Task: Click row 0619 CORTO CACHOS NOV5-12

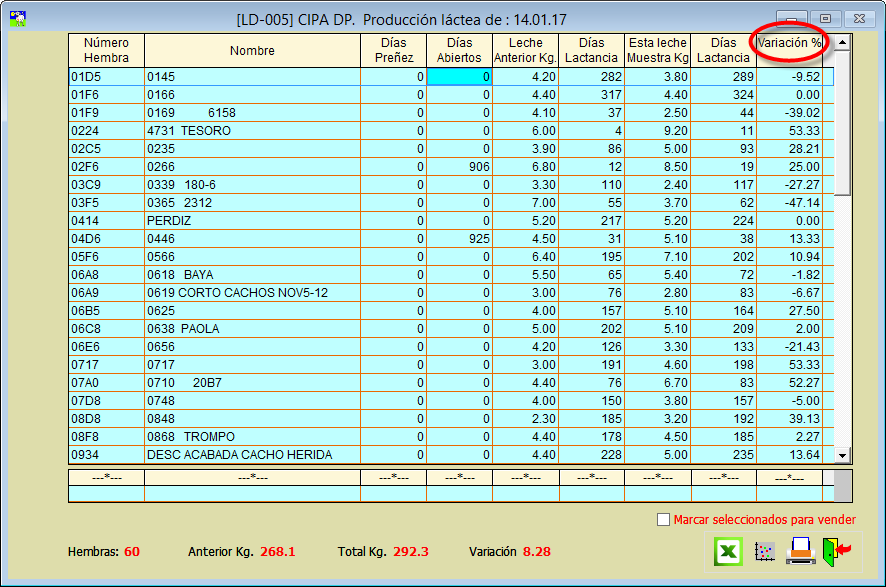Action: tap(252, 293)
